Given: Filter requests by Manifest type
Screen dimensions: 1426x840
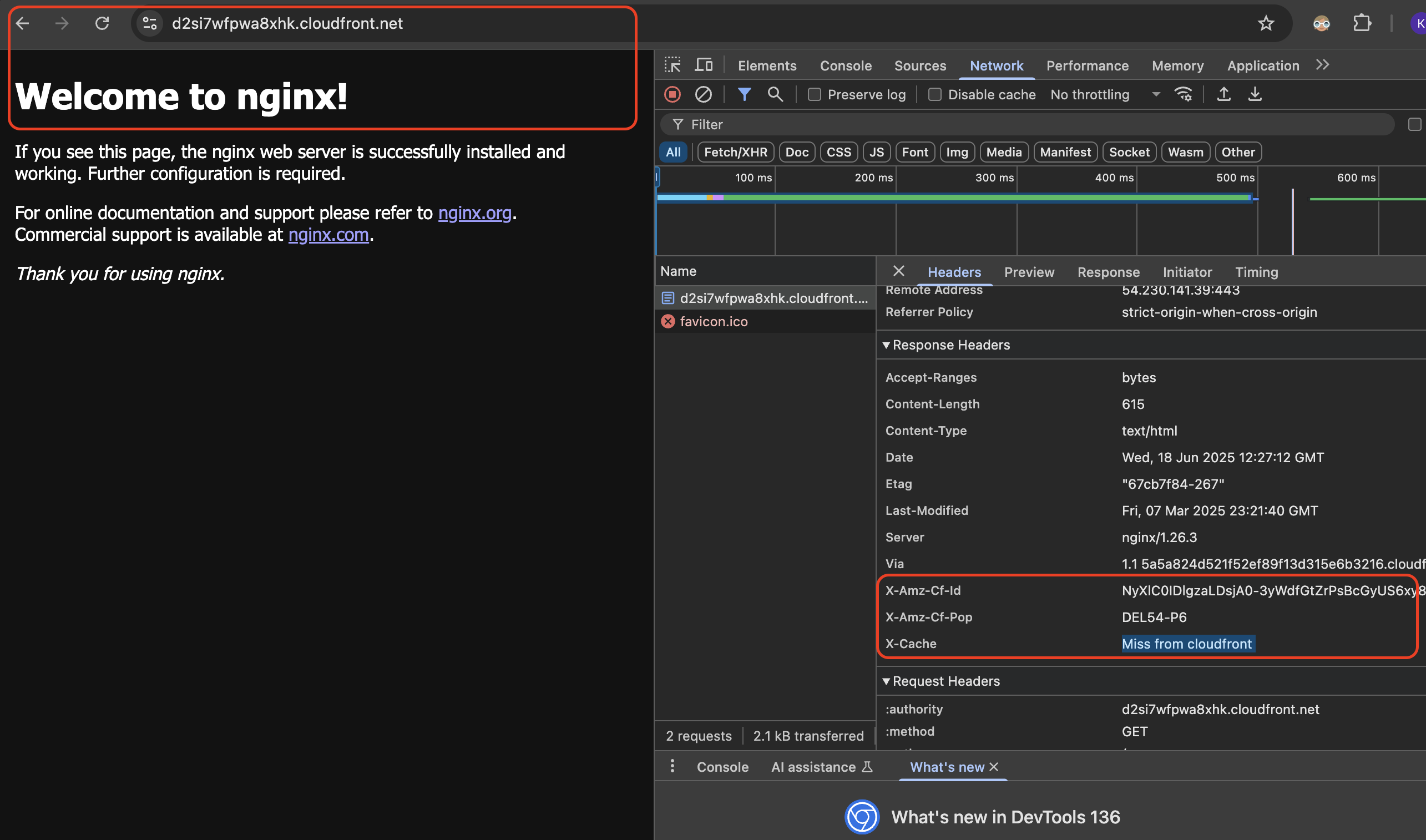Looking at the screenshot, I should click(1065, 152).
